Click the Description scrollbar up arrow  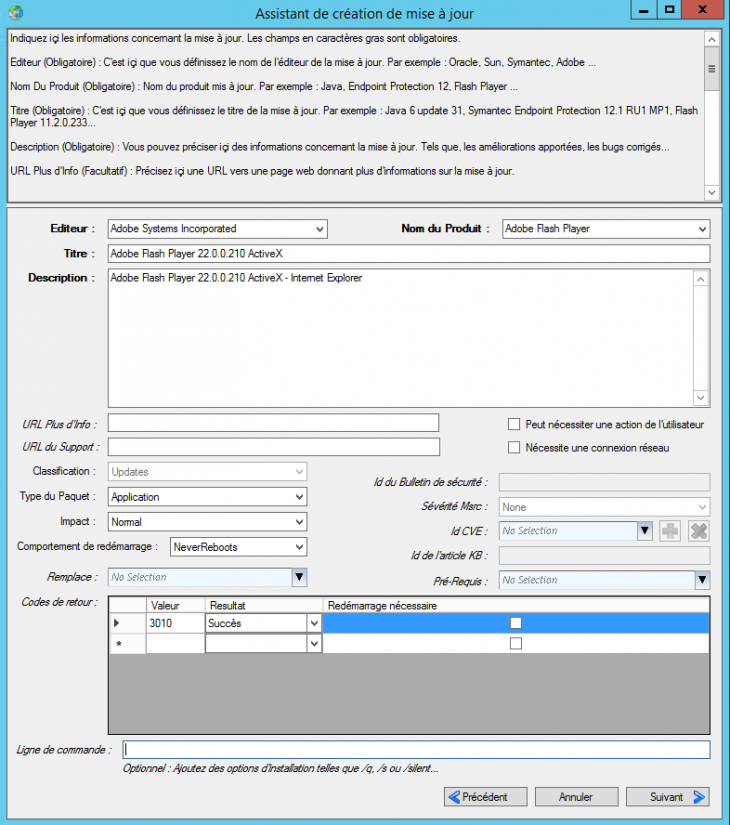pyautogui.click(x=701, y=279)
